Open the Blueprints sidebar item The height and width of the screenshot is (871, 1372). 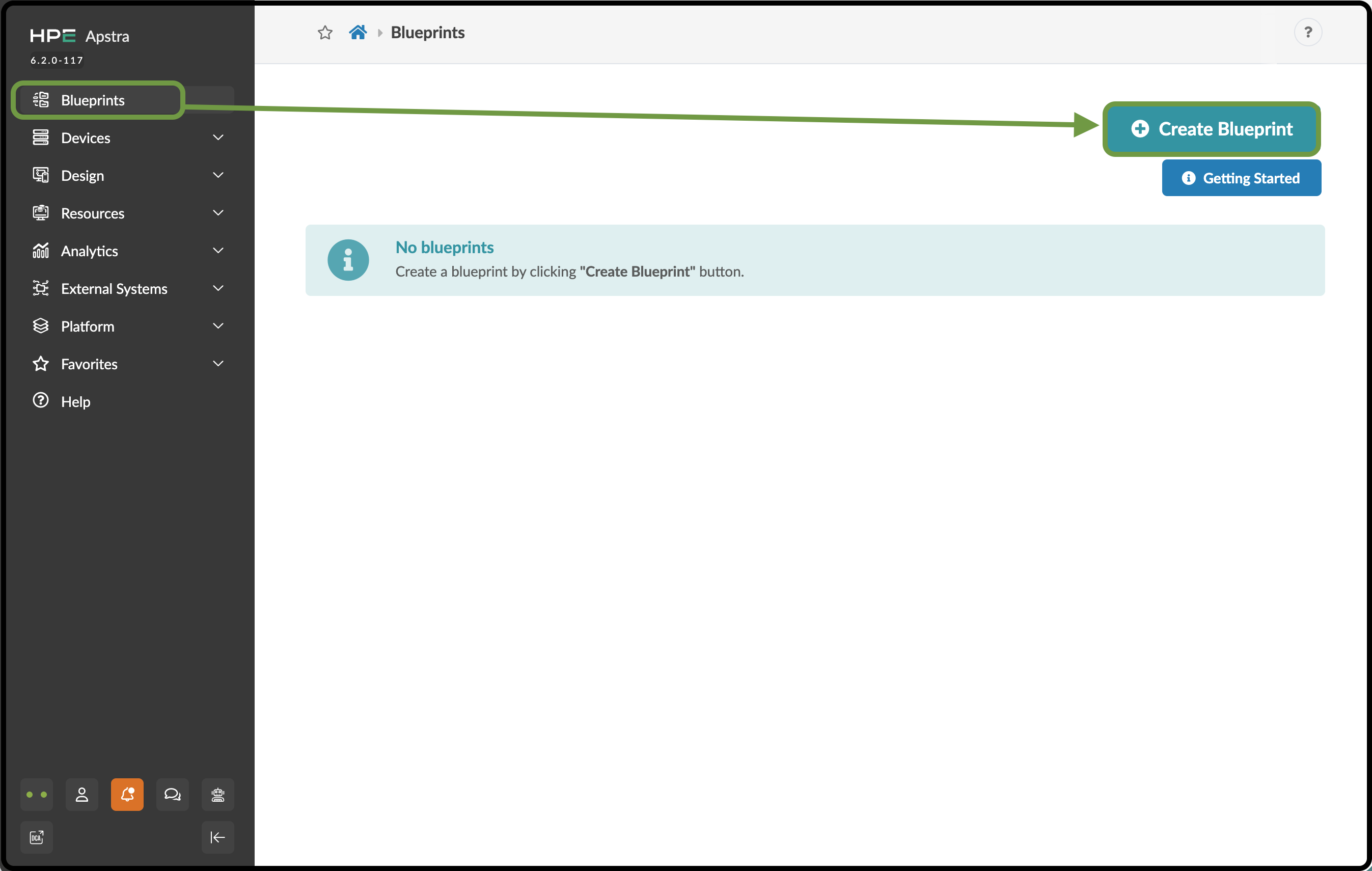pyautogui.click(x=127, y=100)
